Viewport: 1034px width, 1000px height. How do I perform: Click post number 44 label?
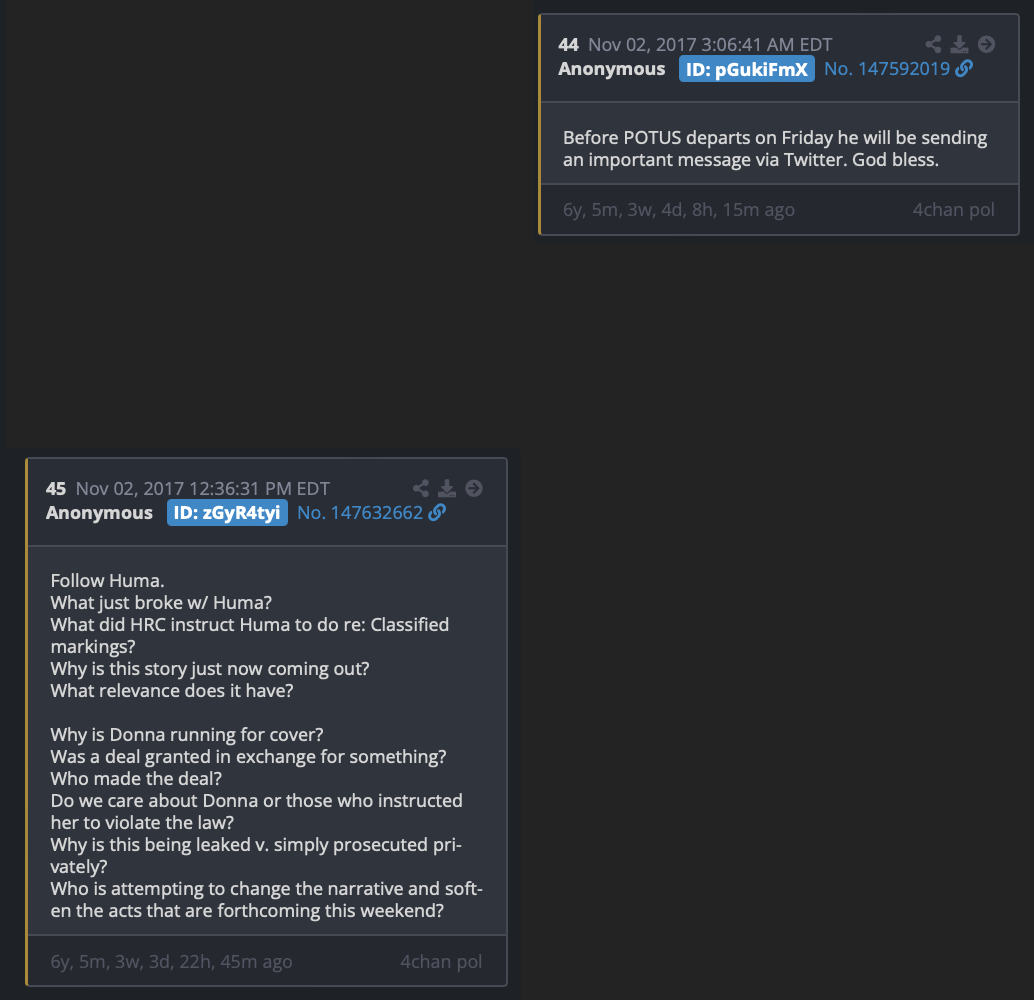568,45
